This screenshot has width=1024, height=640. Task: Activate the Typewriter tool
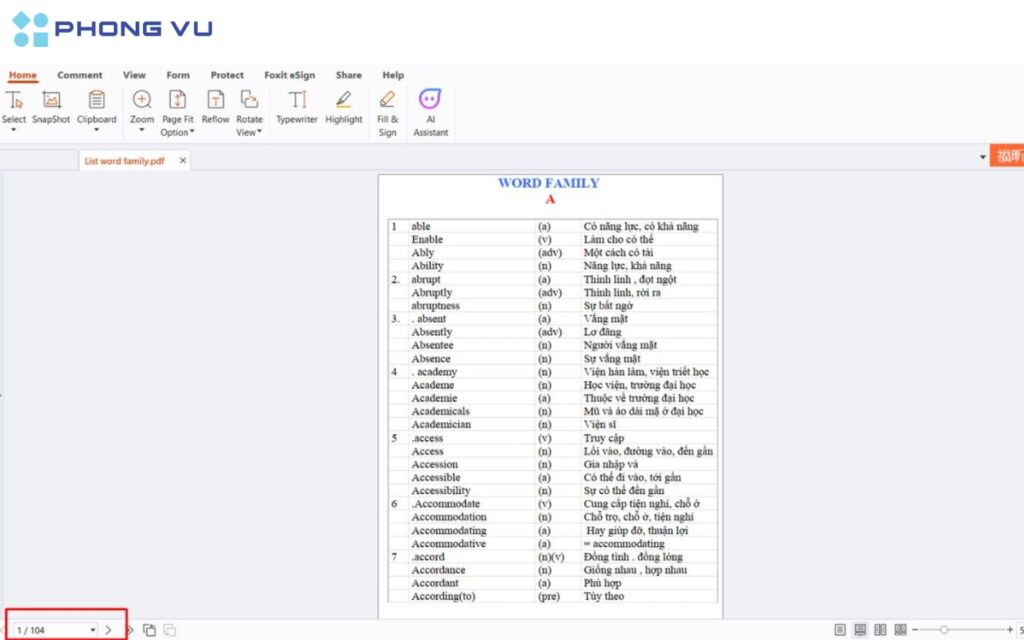pyautogui.click(x=296, y=107)
